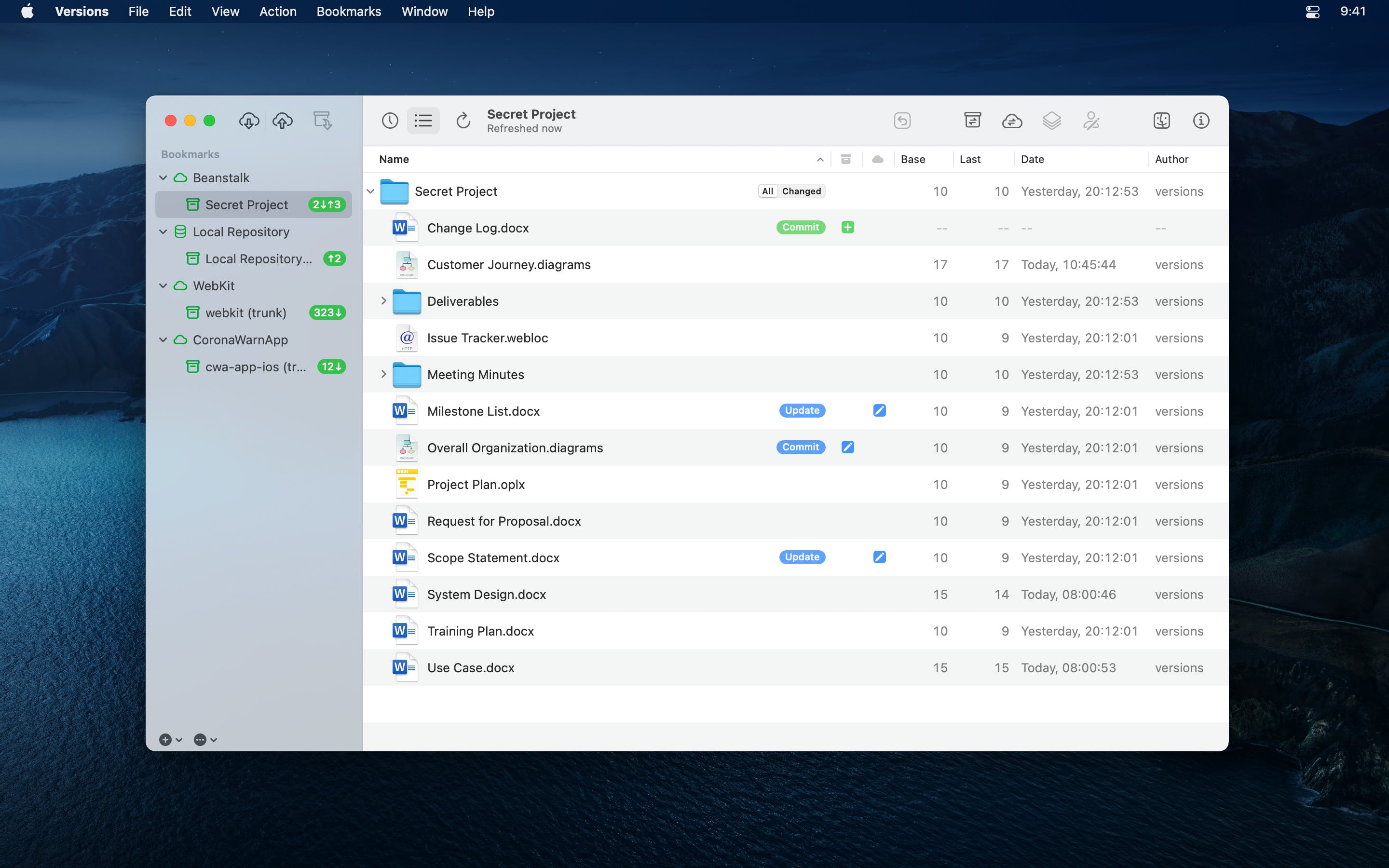Toggle the Changed filter for Secret Project
Screen dimensions: 1389x868
tap(800, 190)
